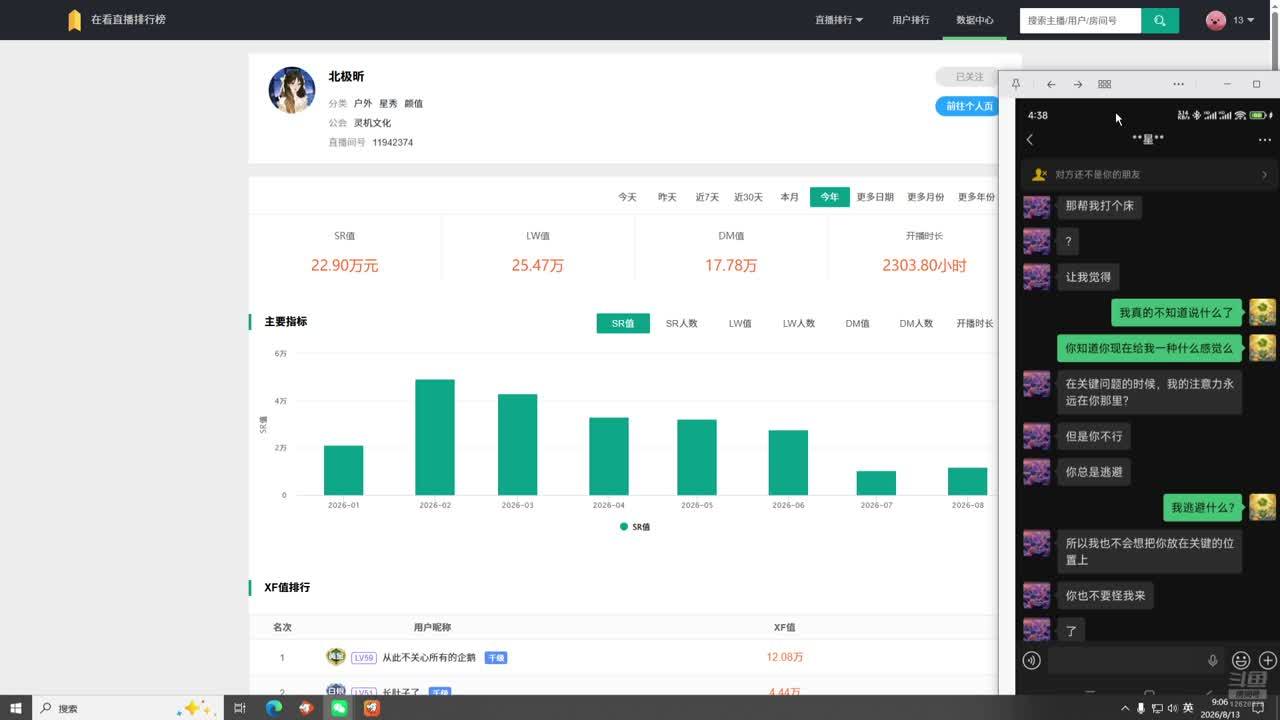Click the 北极昕 streamer profile avatar
Image resolution: width=1280 pixels, height=720 pixels.
[292, 90]
